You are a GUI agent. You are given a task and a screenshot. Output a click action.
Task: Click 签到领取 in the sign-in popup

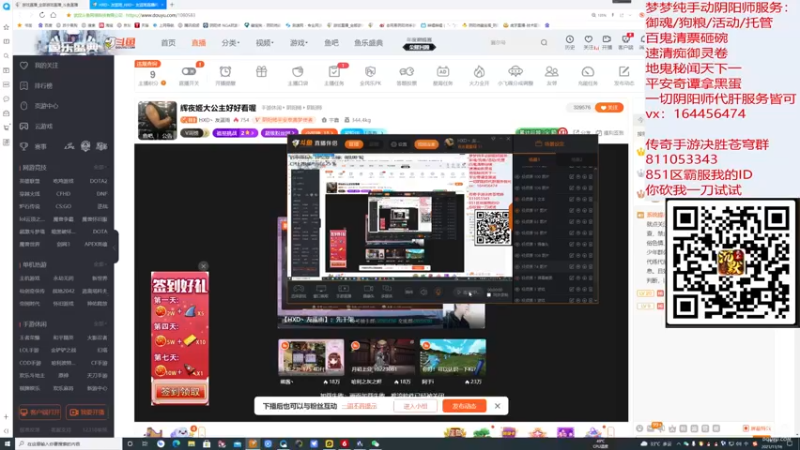point(180,392)
